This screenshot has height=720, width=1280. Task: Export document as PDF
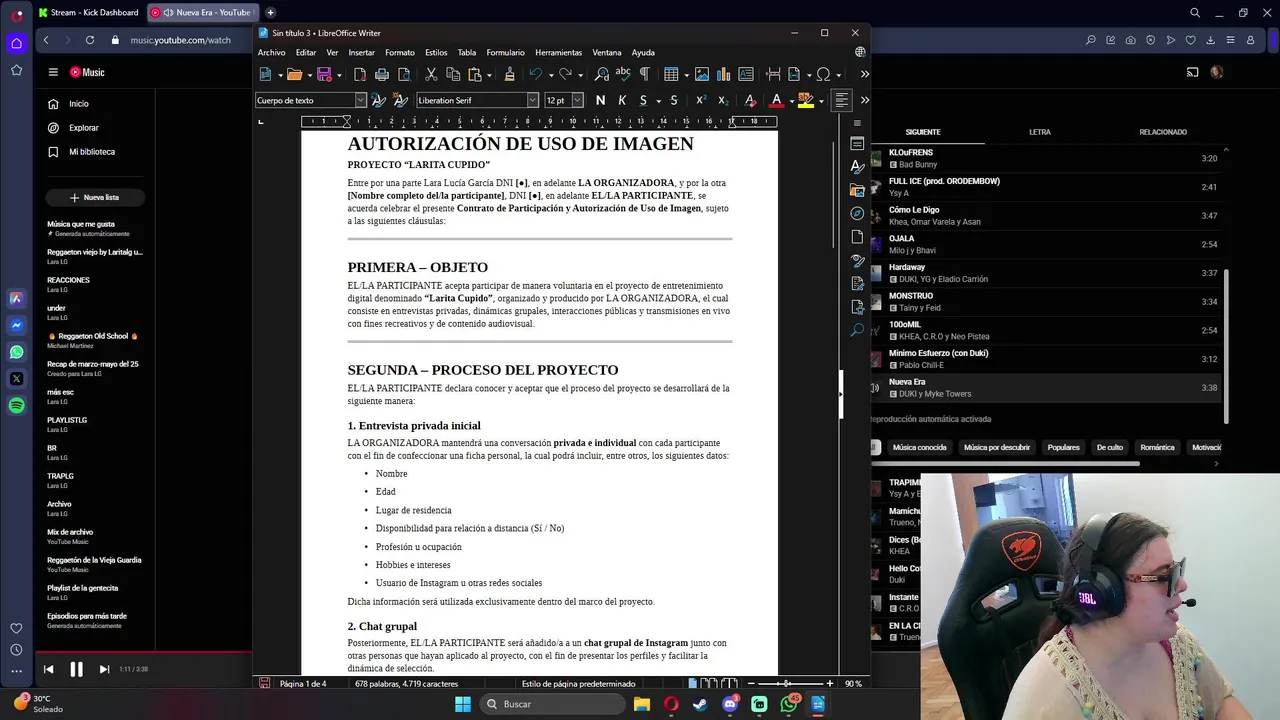pyautogui.click(x=360, y=74)
